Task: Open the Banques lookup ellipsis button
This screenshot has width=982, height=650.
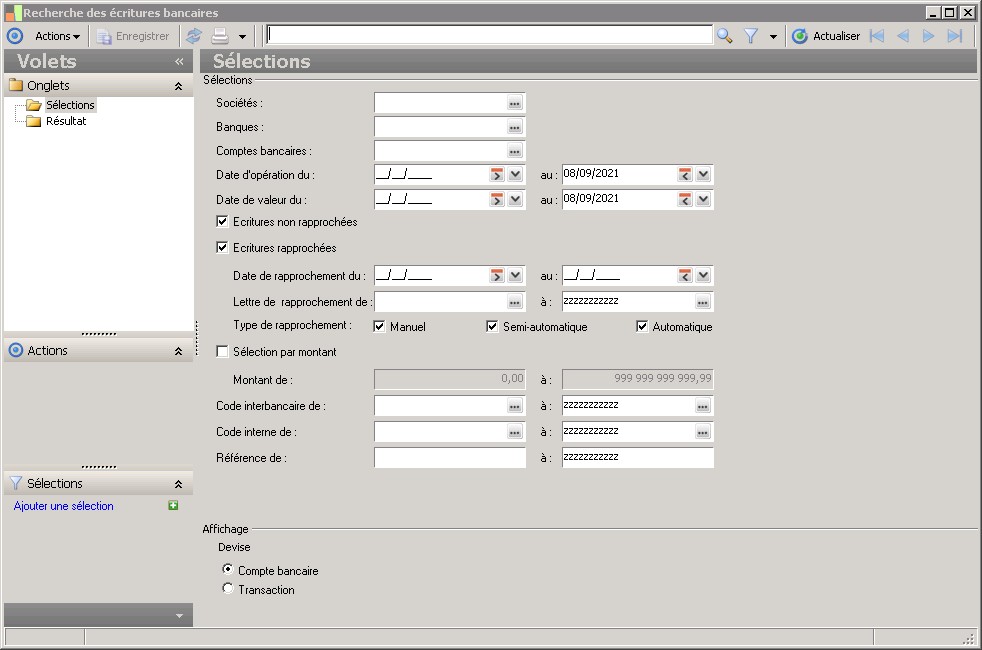Action: tap(514, 127)
